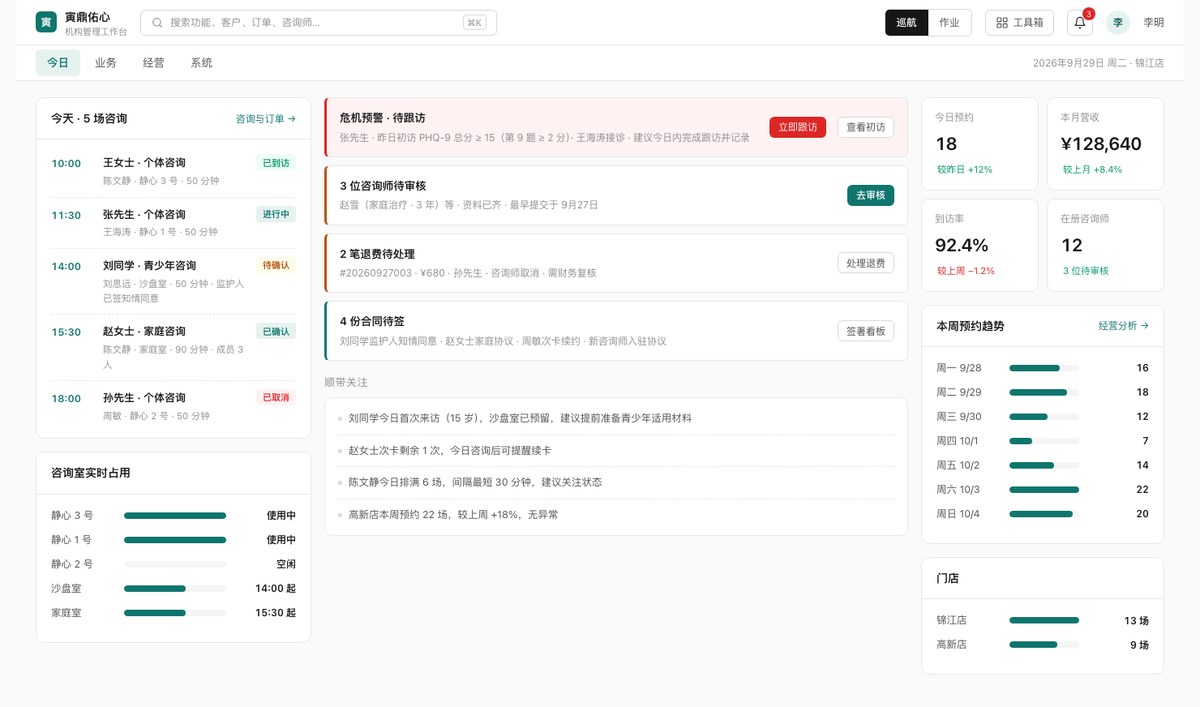Click the 周六 10/3 trend bar
The image size is (1200, 707).
pyautogui.click(x=1044, y=489)
